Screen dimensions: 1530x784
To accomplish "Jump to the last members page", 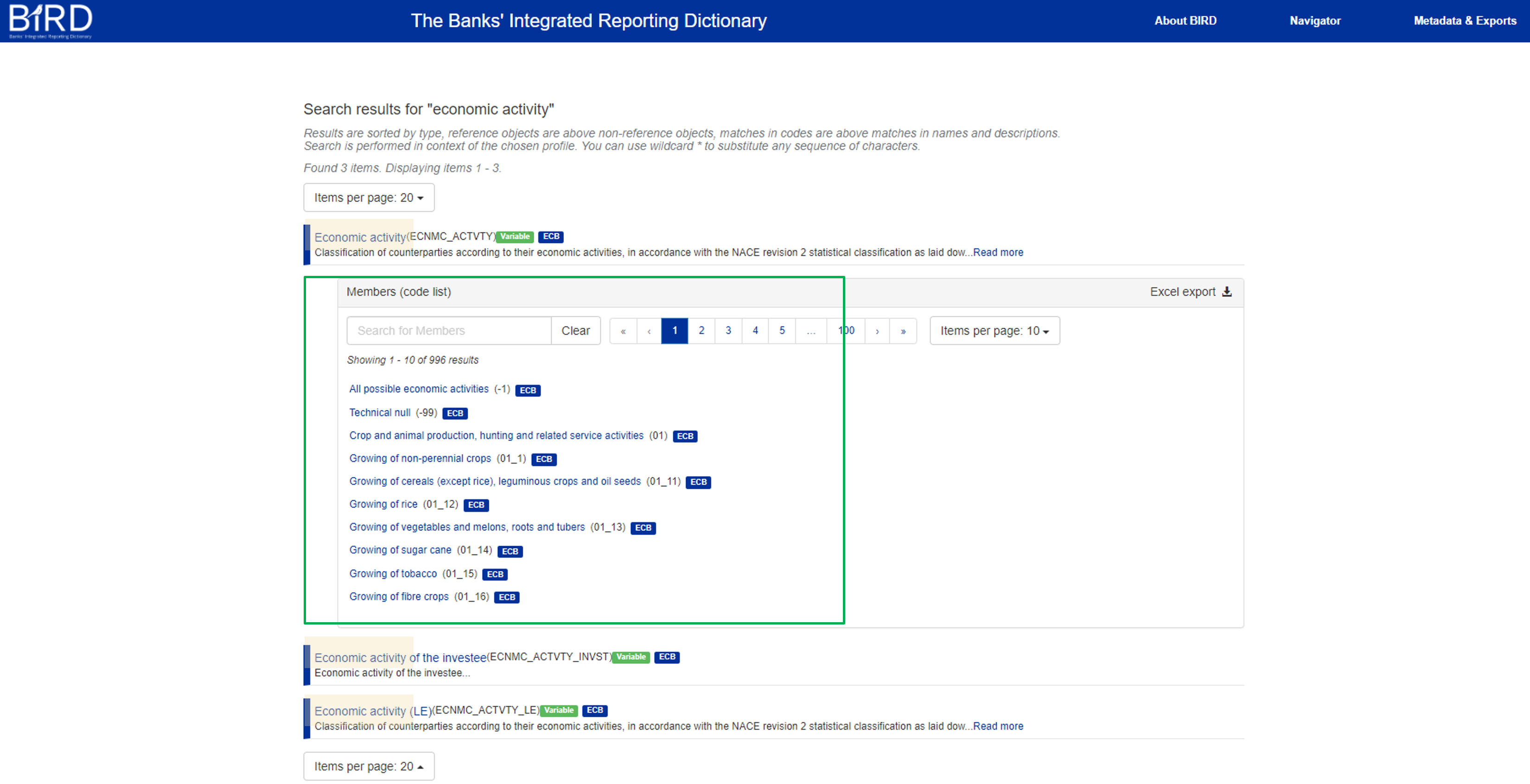I will (903, 331).
